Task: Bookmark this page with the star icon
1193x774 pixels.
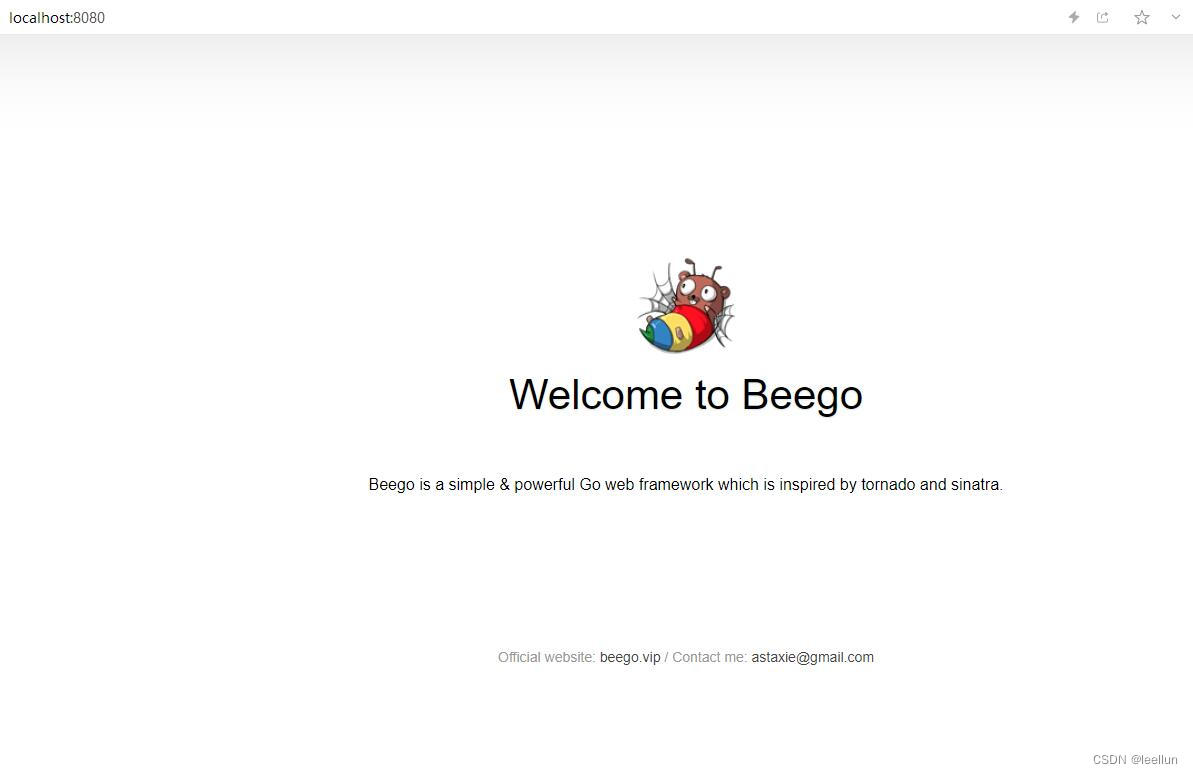Action: coord(1141,17)
